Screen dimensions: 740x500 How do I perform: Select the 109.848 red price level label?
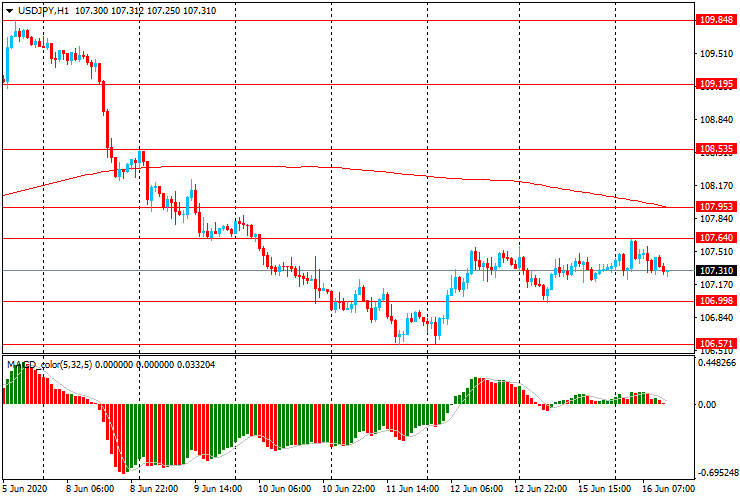coord(716,20)
